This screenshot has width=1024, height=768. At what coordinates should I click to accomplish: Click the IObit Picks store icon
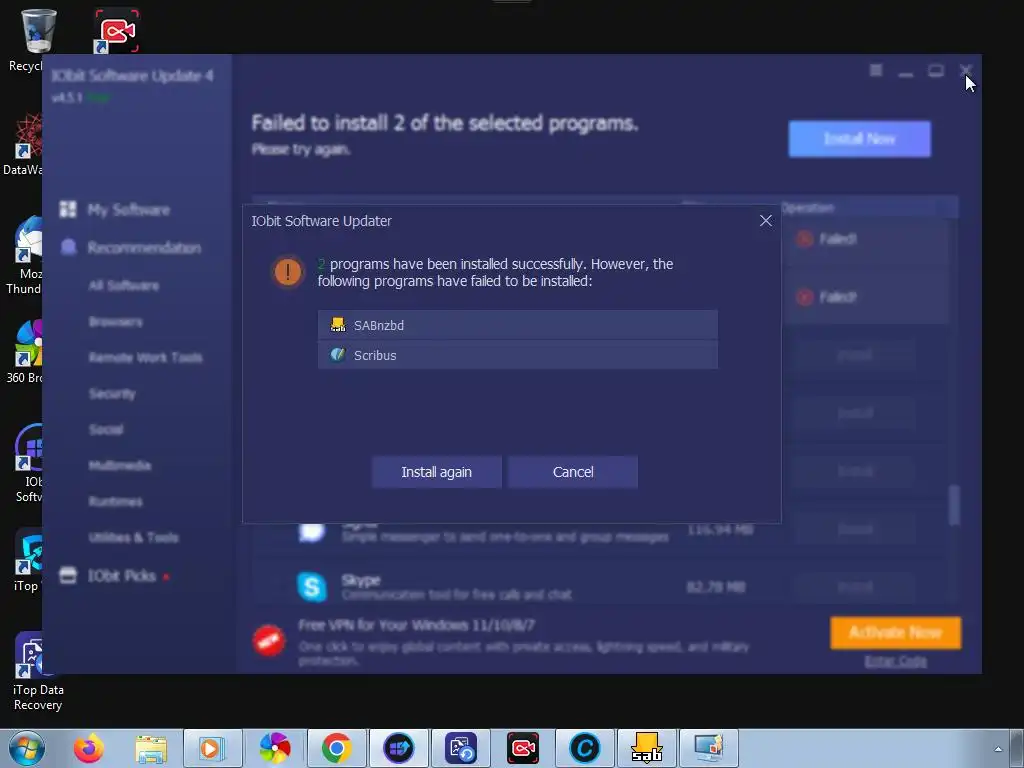[68, 575]
